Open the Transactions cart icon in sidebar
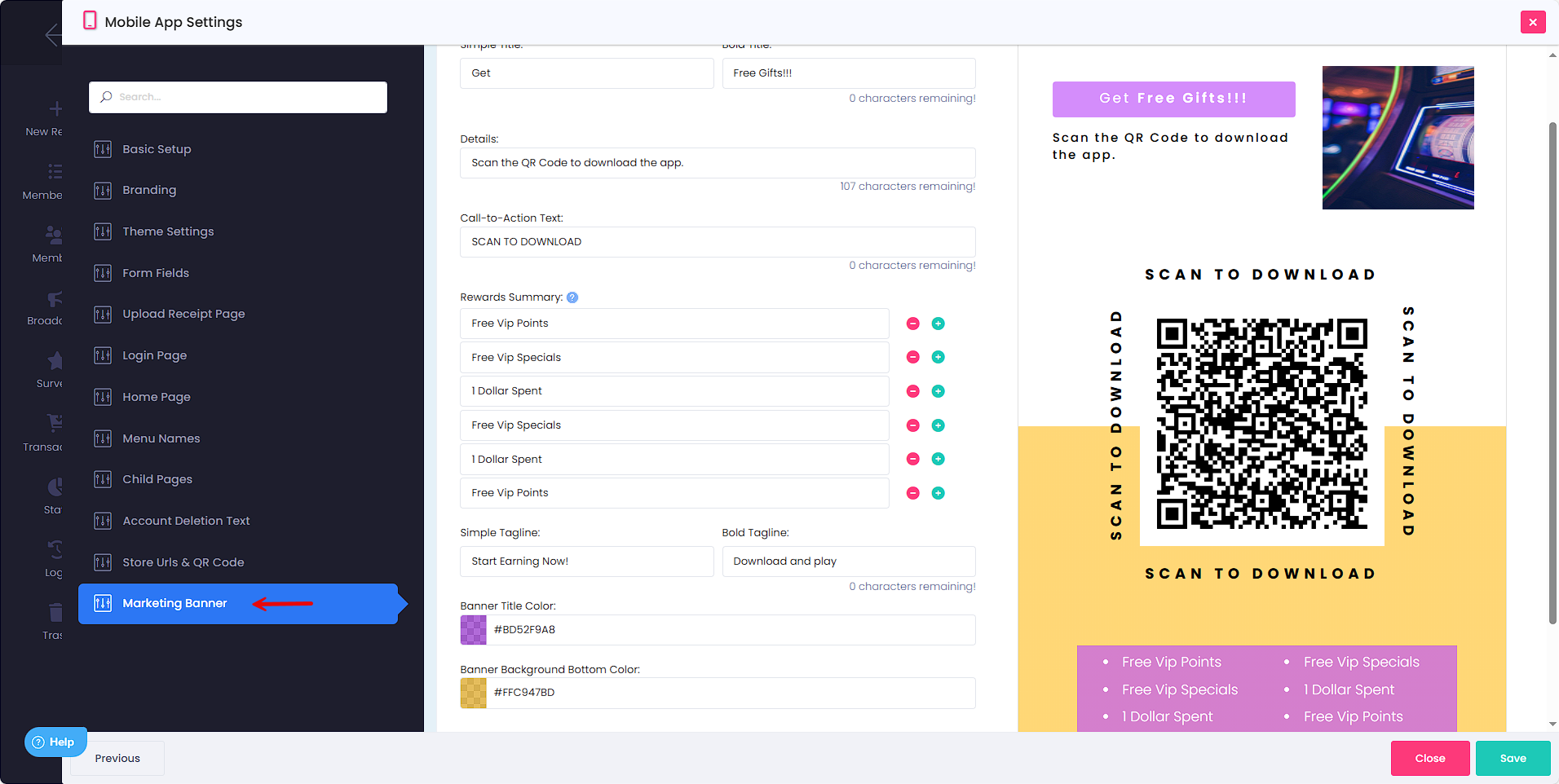 (55, 423)
